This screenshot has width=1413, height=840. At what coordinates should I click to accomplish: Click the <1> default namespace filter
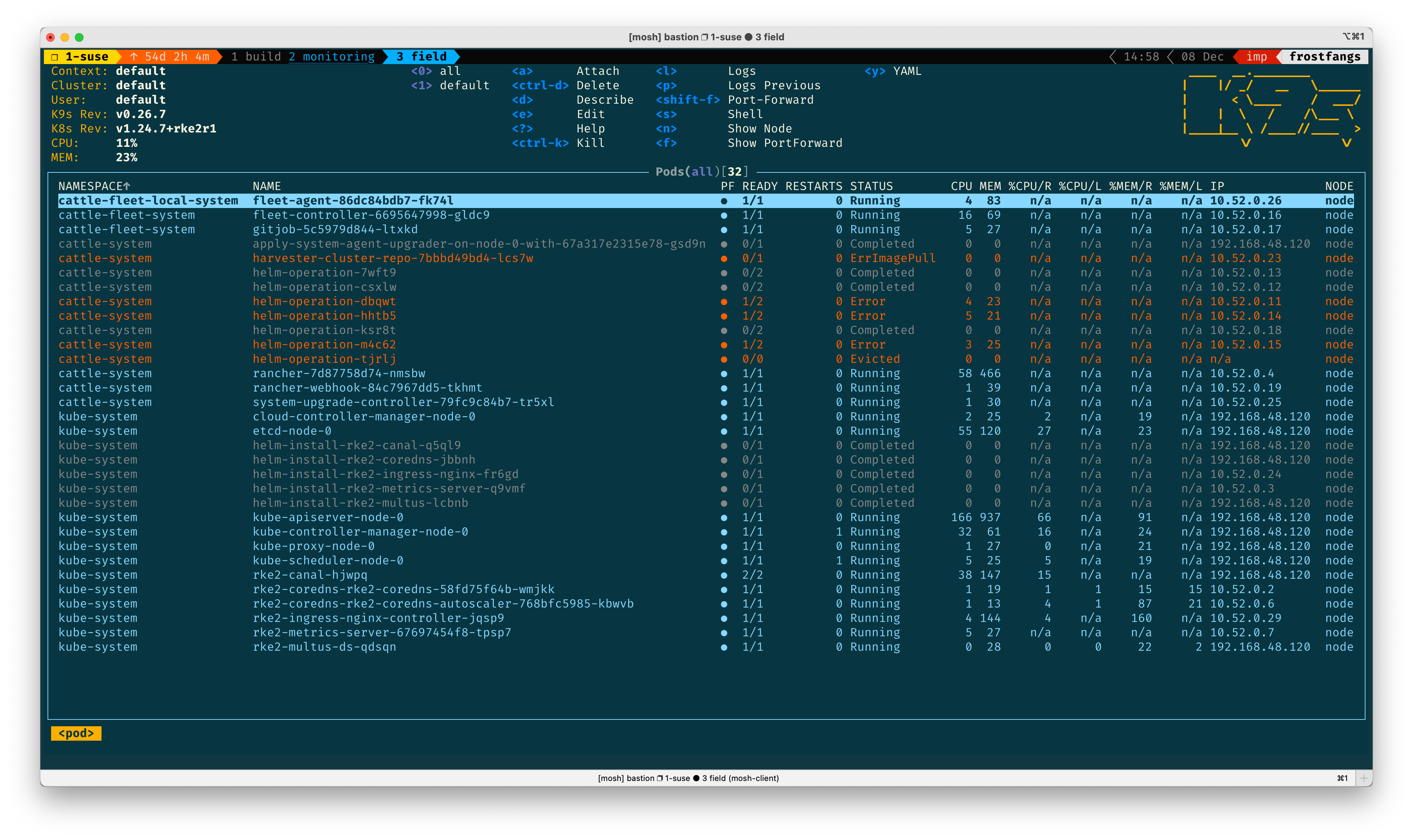click(450, 85)
